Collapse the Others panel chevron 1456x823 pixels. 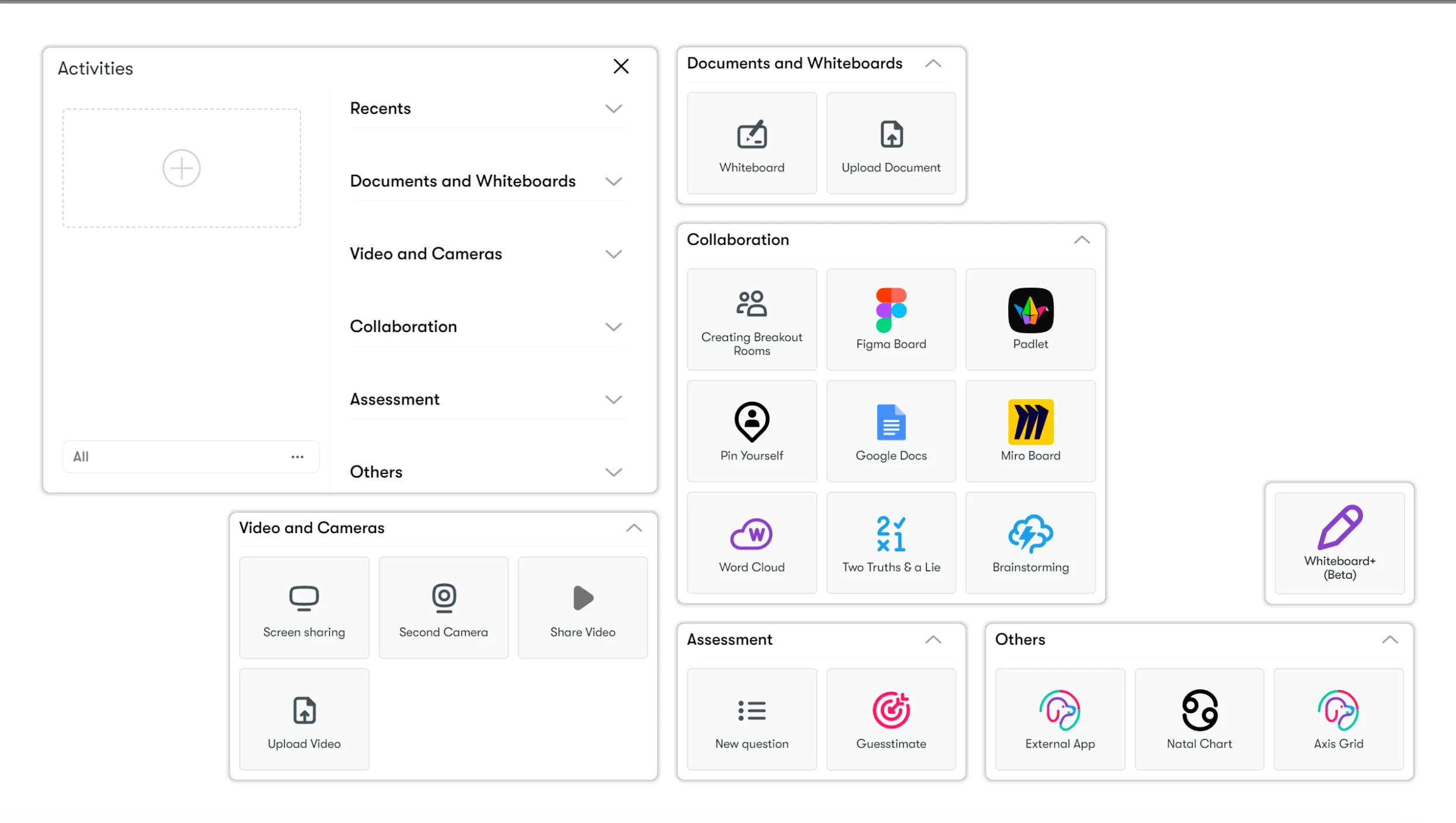tap(1389, 639)
